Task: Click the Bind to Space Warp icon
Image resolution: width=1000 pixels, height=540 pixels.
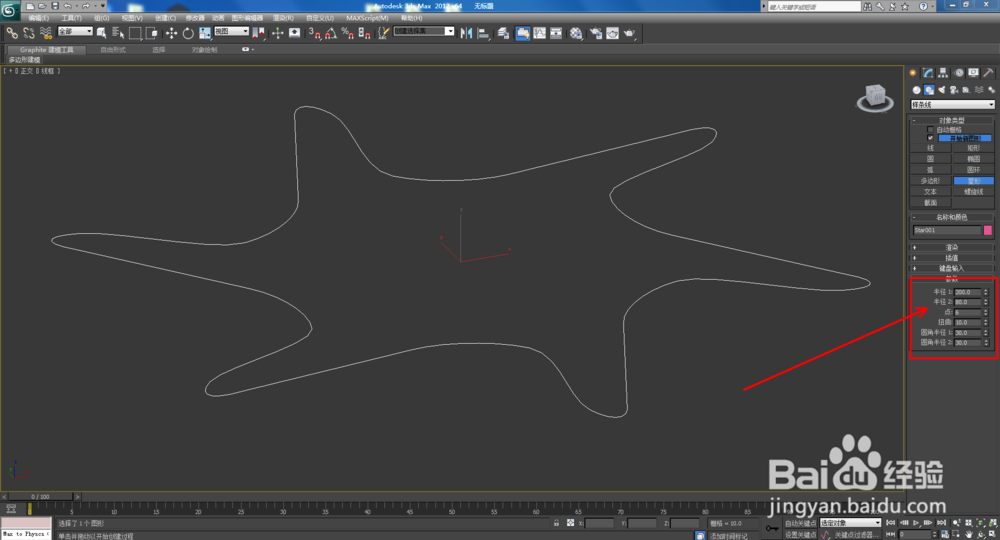Action: point(45,33)
